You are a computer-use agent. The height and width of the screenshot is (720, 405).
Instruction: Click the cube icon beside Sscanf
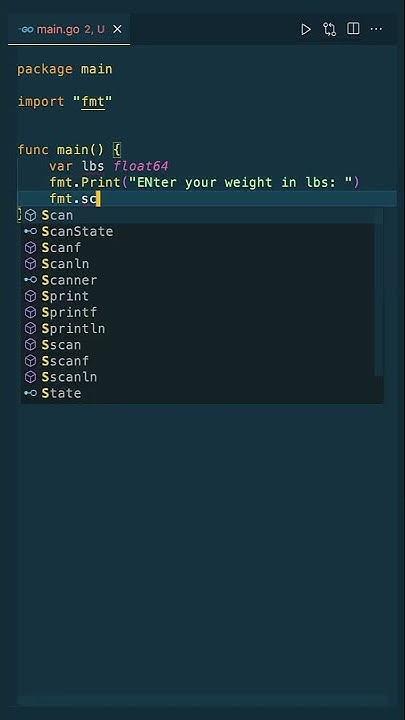pyautogui.click(x=30, y=361)
